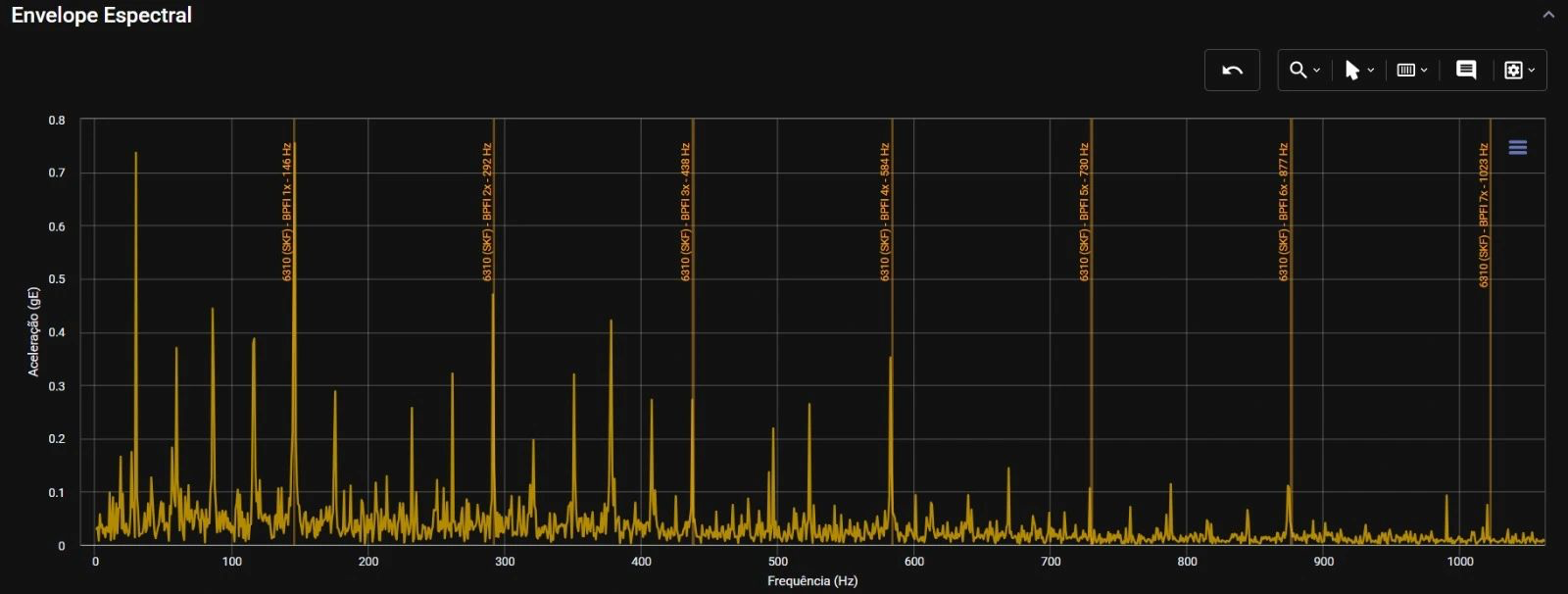This screenshot has width=1568, height=594.
Task: Click the Envelope Espectral title
Action: (x=102, y=16)
